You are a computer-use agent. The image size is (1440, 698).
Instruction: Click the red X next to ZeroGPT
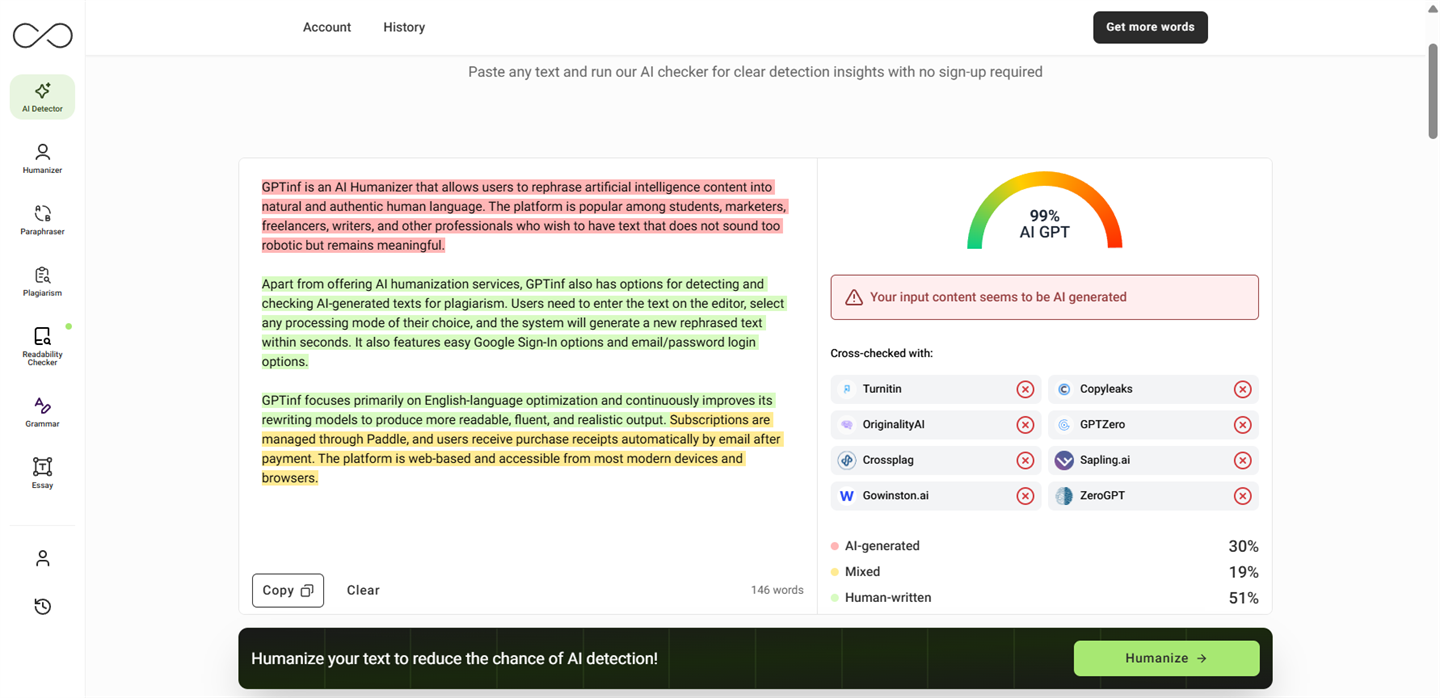[x=1242, y=496]
